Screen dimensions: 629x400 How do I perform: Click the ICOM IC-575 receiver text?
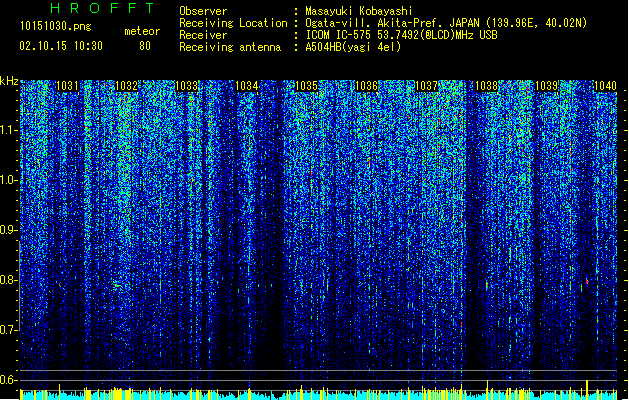pyautogui.click(x=402, y=35)
